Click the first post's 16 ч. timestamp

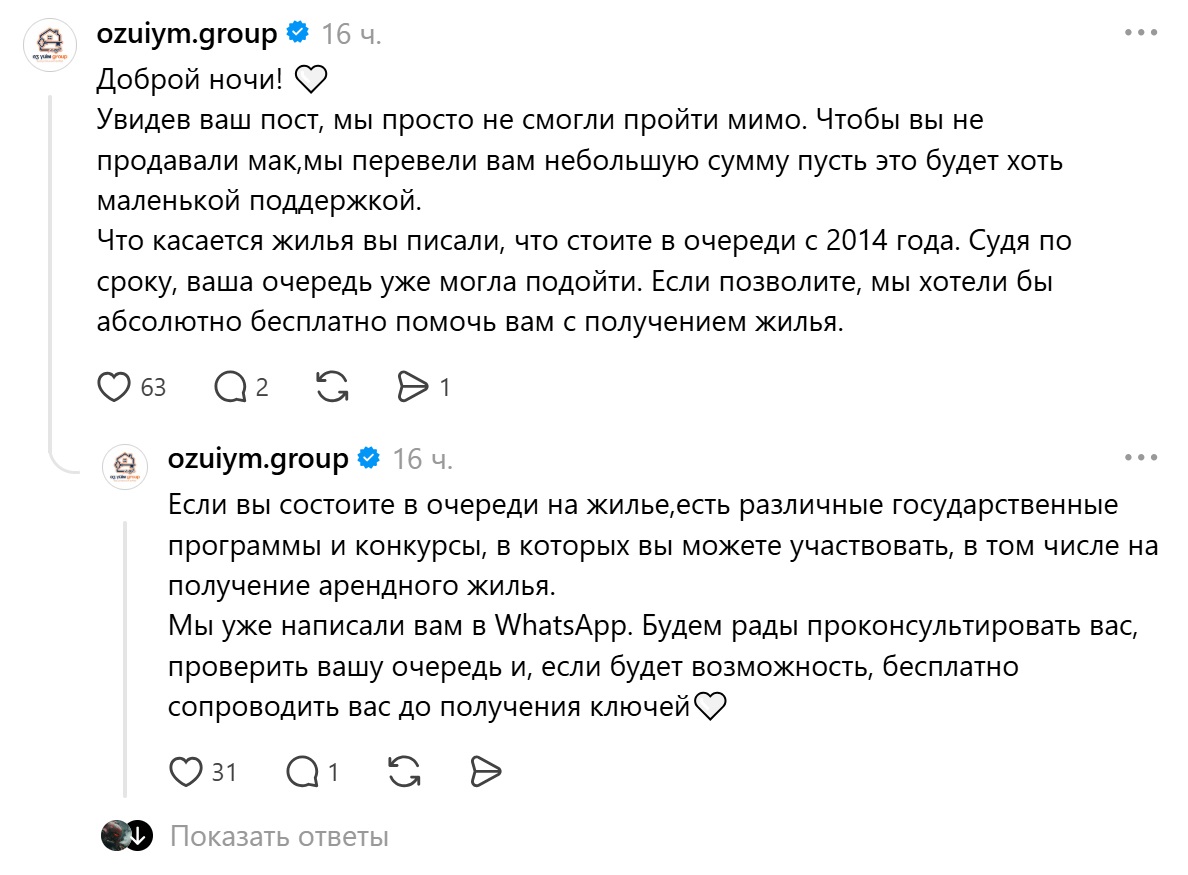point(352,34)
